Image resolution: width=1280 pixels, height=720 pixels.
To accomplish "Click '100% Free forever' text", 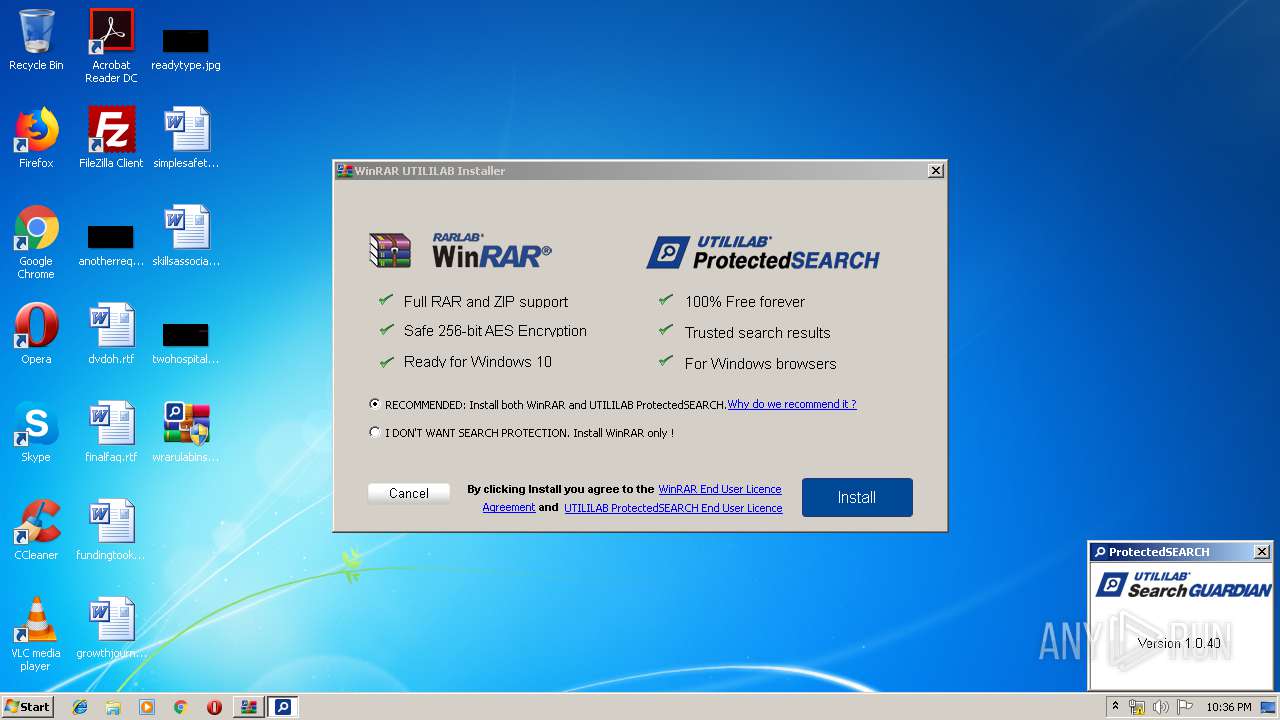I will (745, 302).
